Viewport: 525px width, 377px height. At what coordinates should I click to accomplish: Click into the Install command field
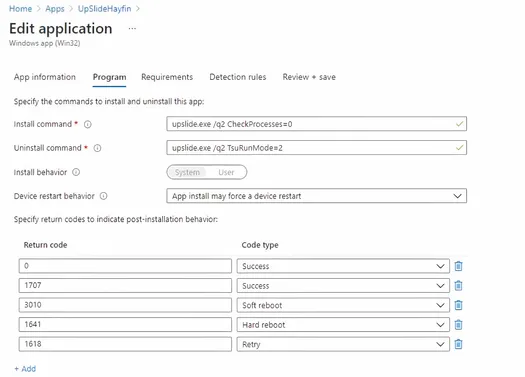(316, 124)
